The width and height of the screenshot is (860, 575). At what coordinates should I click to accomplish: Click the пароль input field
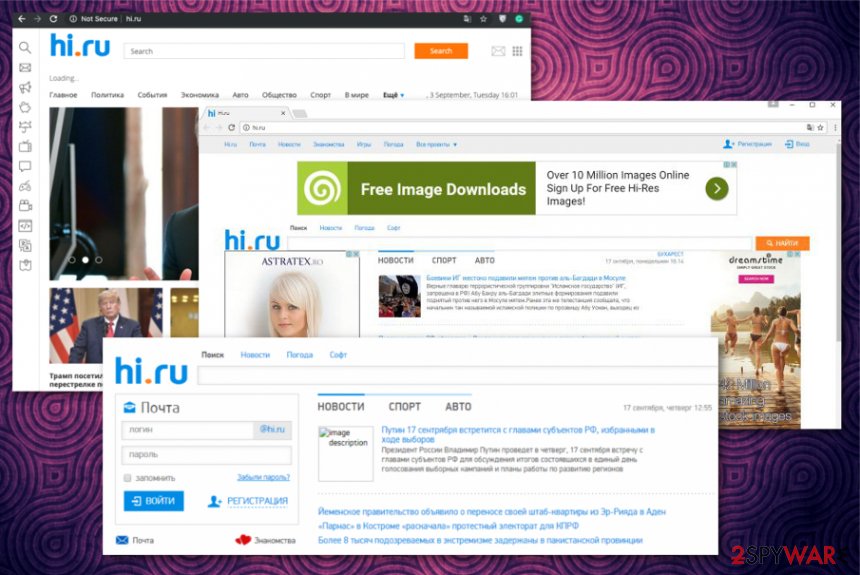tap(206, 455)
